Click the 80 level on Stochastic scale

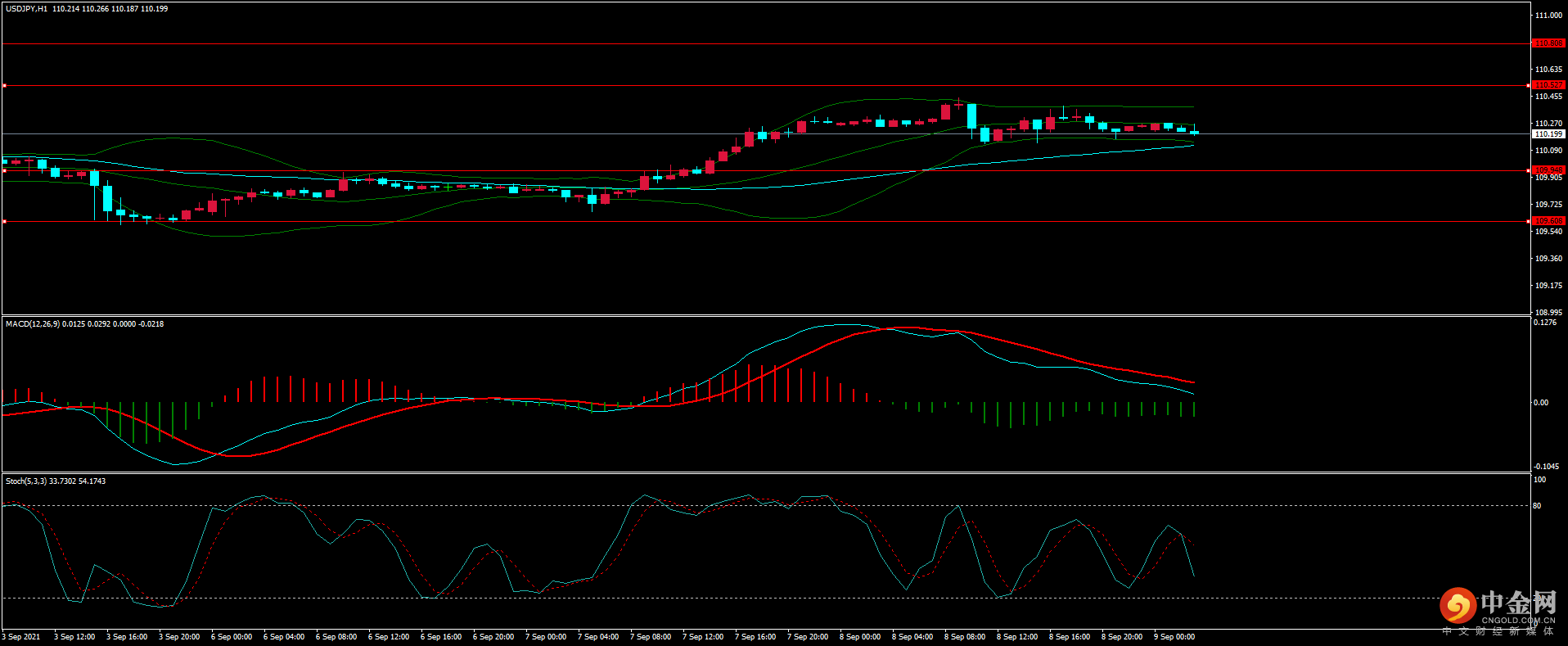pyautogui.click(x=1537, y=506)
